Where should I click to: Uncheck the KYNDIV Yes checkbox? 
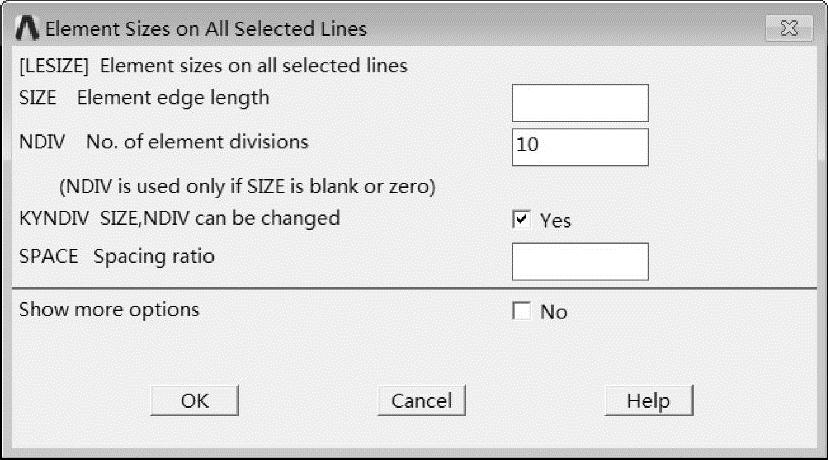coord(521,219)
